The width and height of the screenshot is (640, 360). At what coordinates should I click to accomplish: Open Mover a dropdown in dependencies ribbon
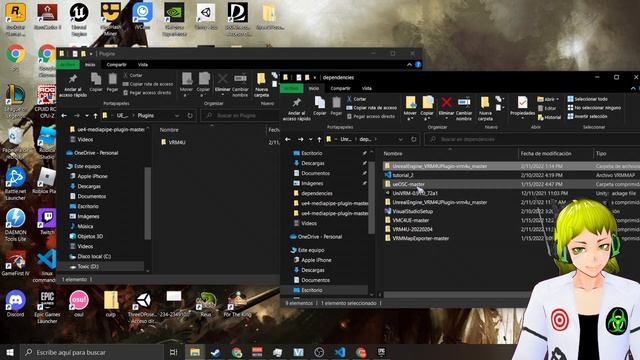[410, 119]
